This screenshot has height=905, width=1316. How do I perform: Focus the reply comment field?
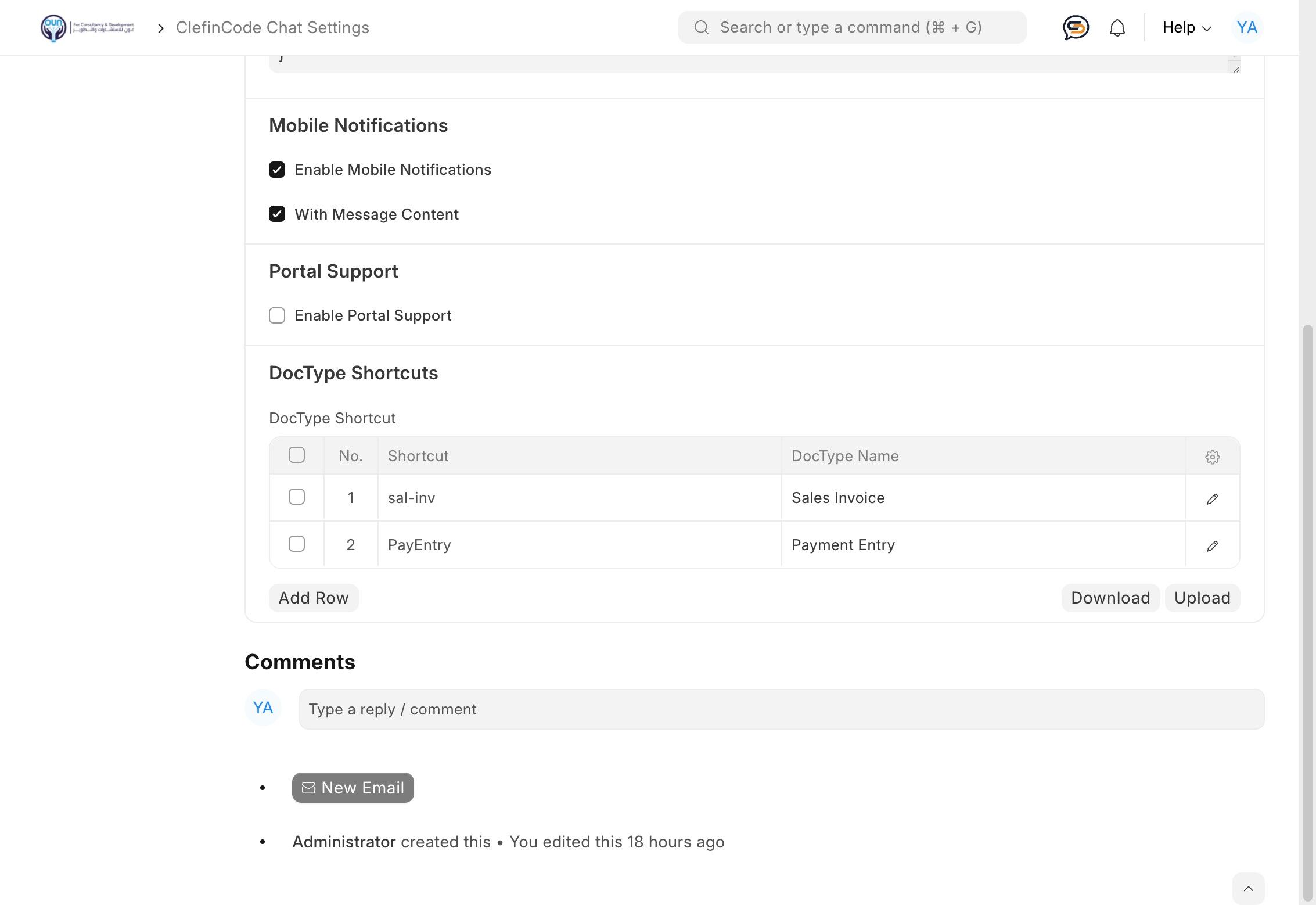pyautogui.click(x=781, y=709)
